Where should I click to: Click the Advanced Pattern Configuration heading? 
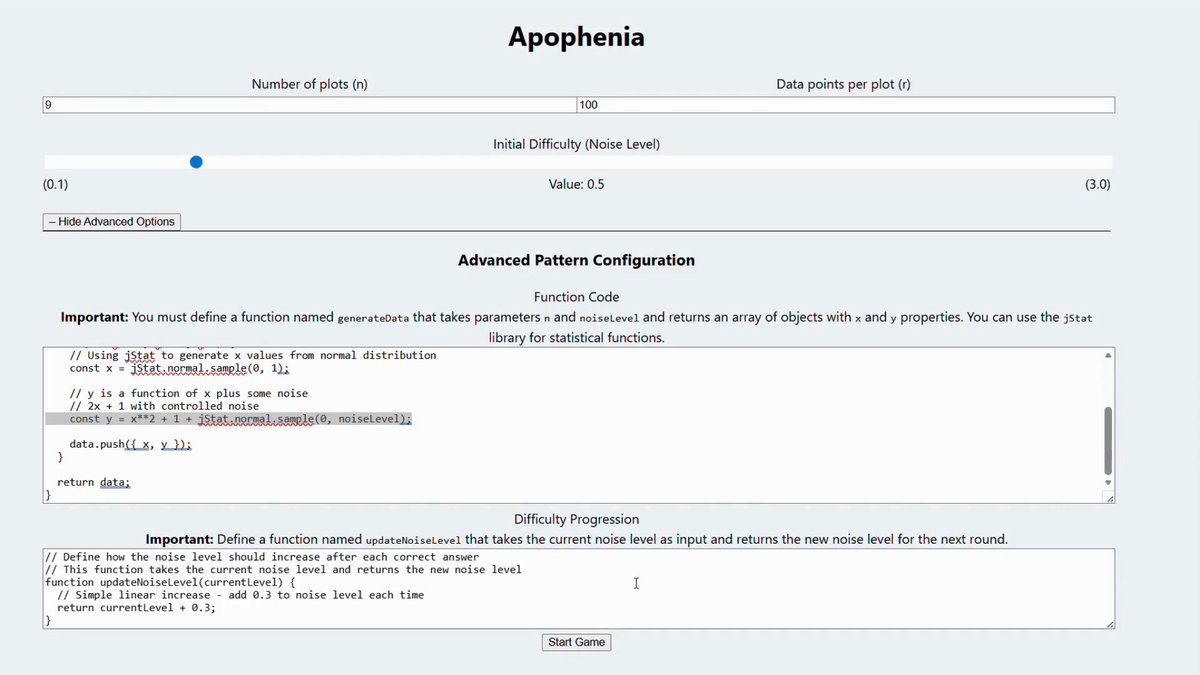tap(576, 260)
